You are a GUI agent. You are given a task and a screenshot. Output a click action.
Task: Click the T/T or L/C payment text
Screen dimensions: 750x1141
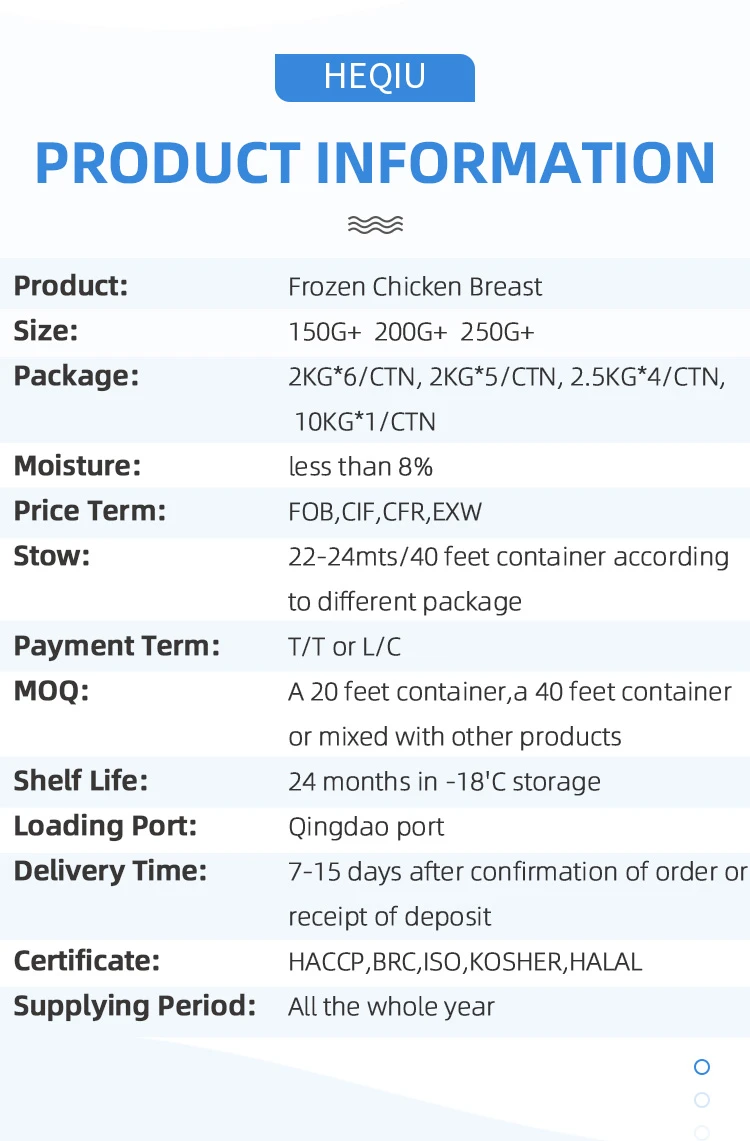344,647
